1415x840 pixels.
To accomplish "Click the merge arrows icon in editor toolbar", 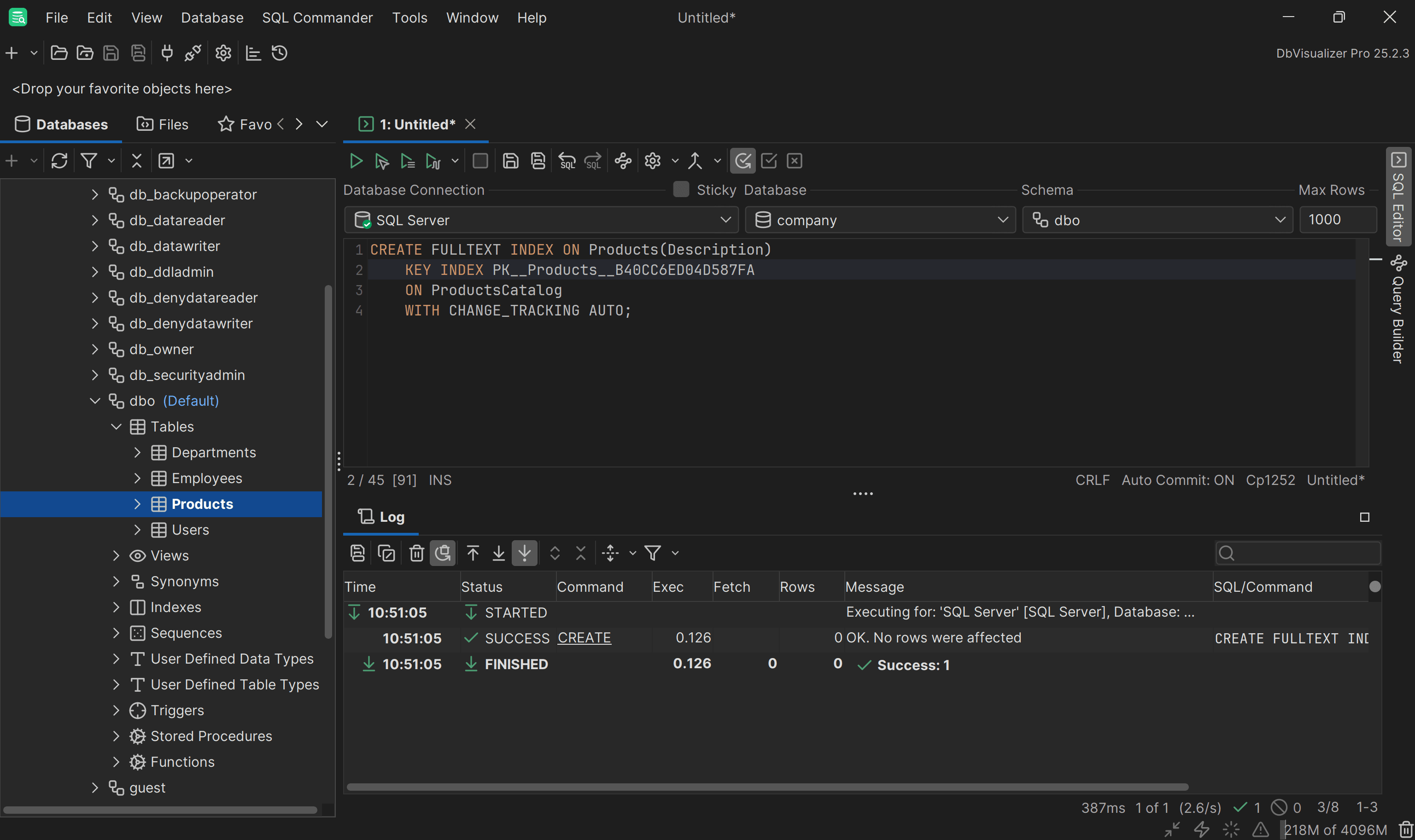I will [x=695, y=161].
